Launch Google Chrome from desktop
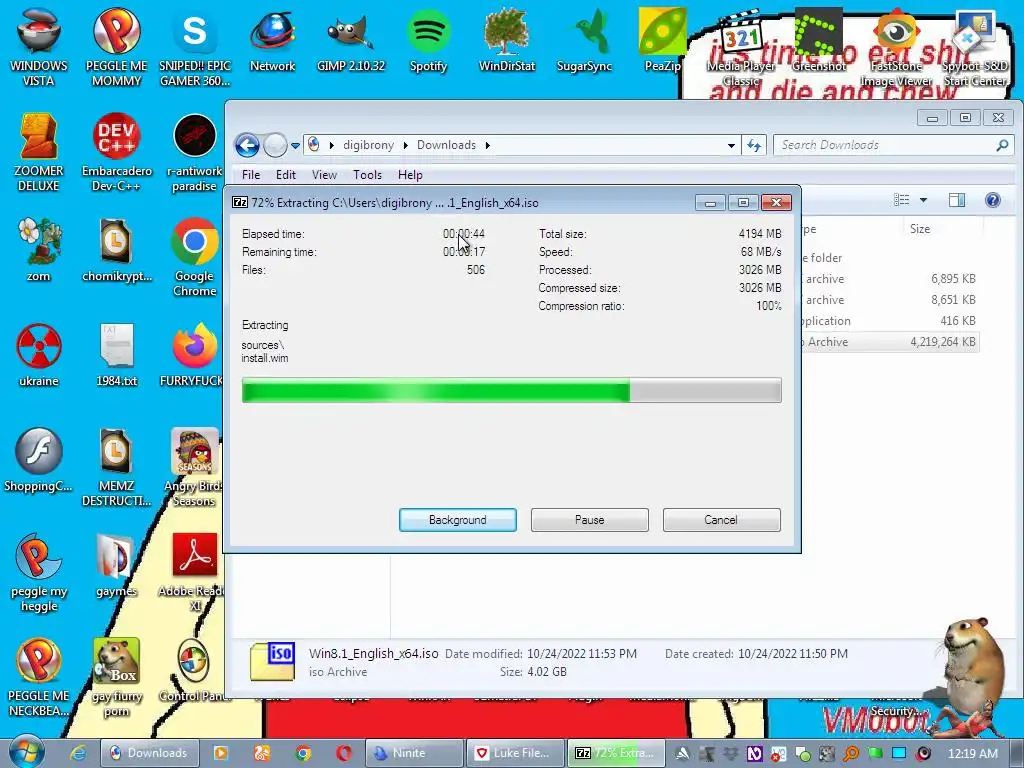Viewport: 1024px width, 768px height. [x=195, y=256]
